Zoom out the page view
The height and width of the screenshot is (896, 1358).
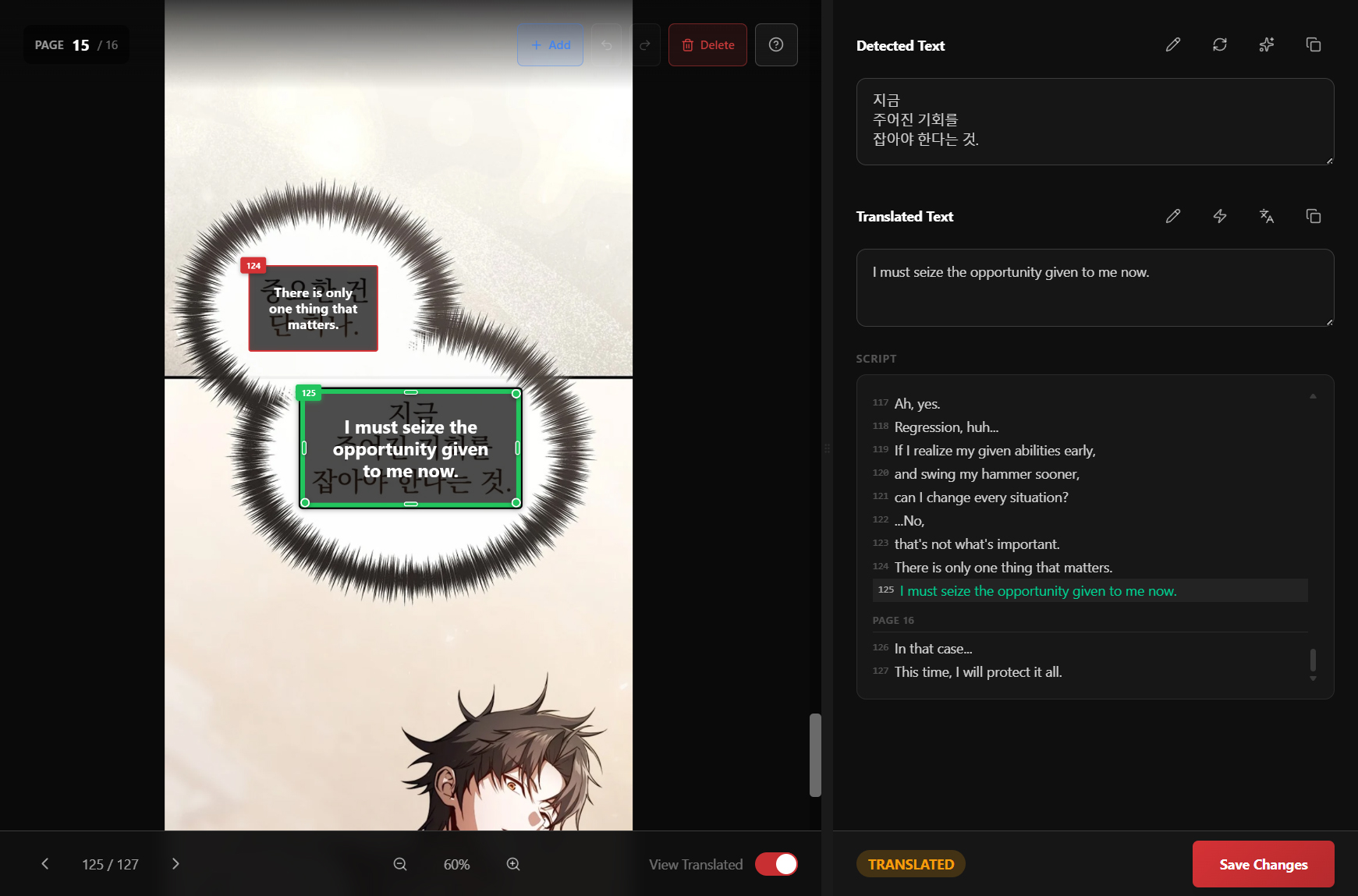pos(400,864)
